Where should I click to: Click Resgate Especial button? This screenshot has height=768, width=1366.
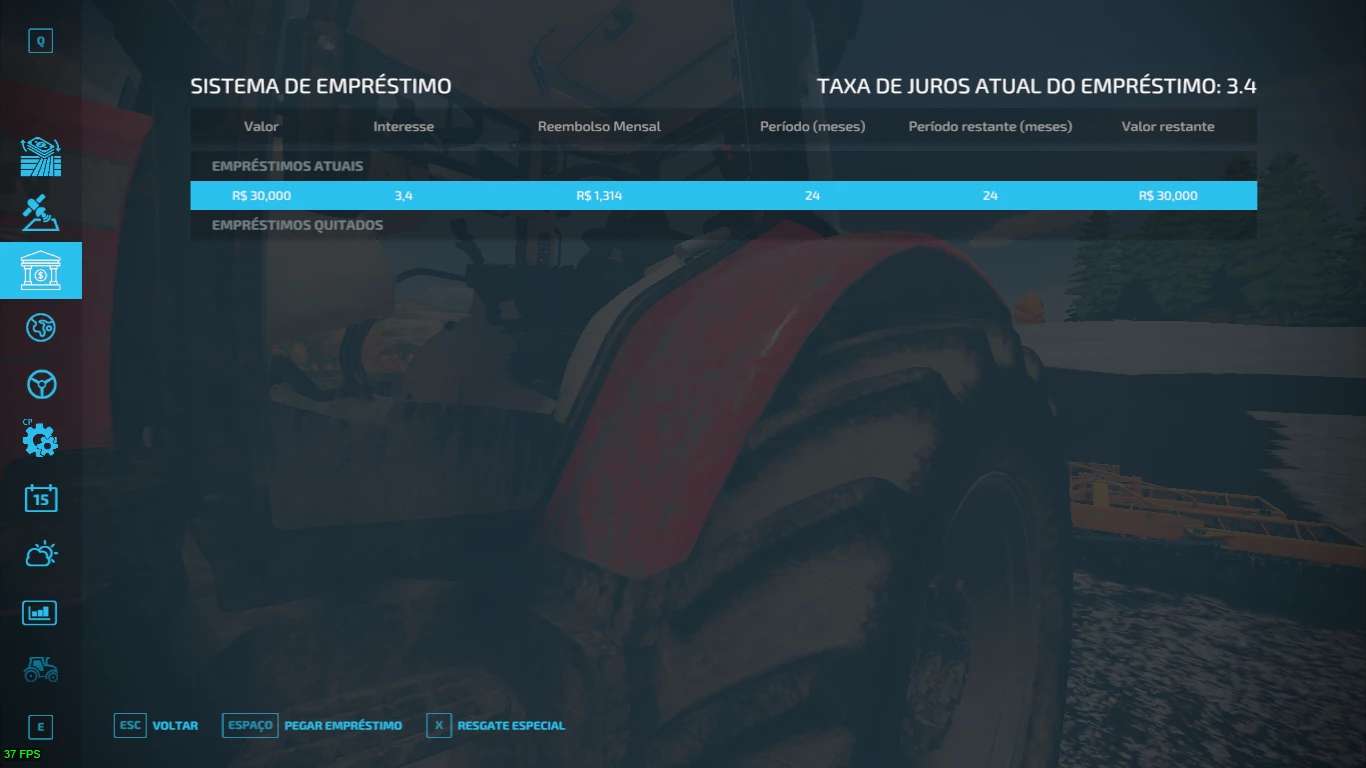point(510,725)
